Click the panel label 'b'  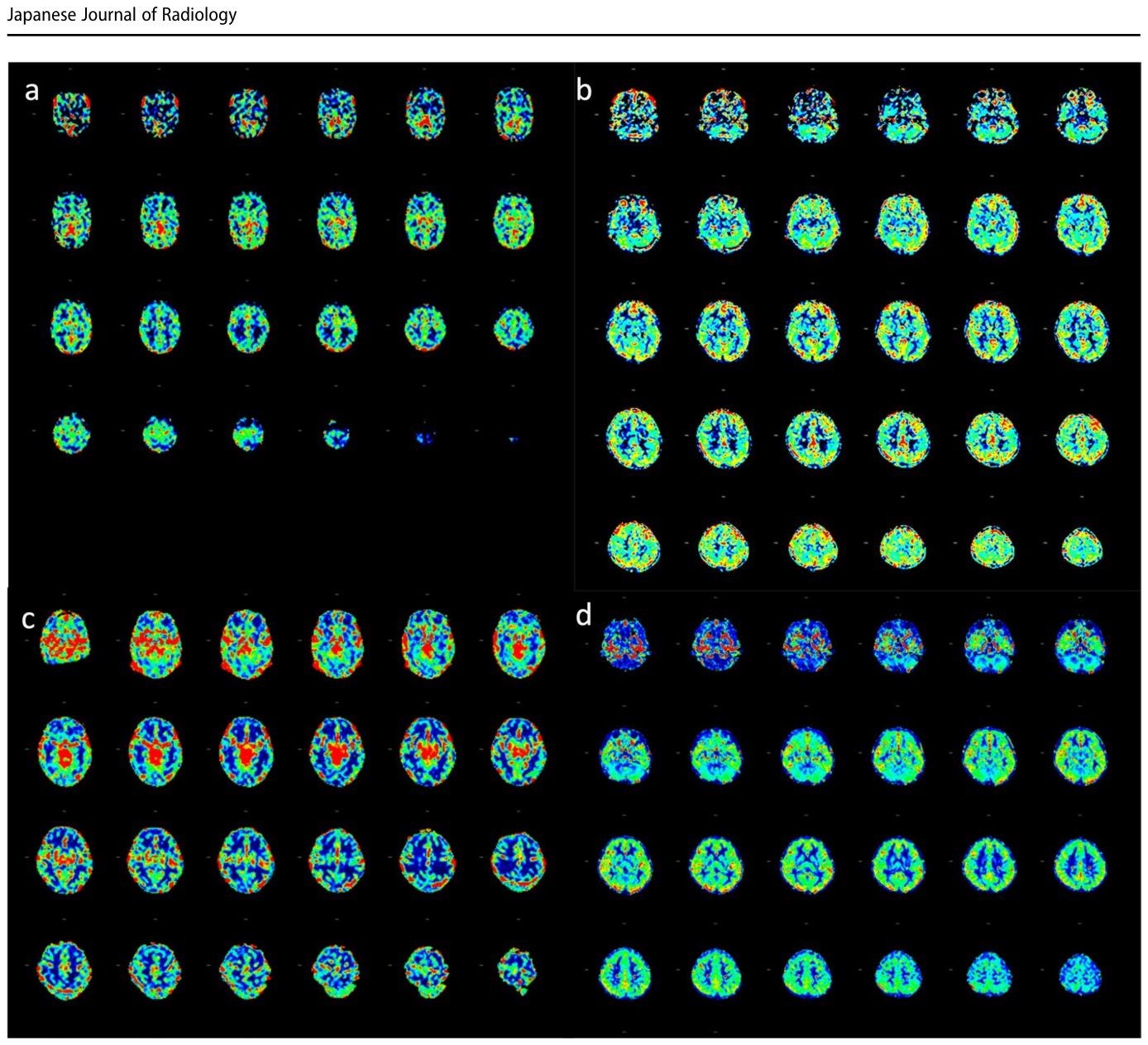[x=584, y=89]
